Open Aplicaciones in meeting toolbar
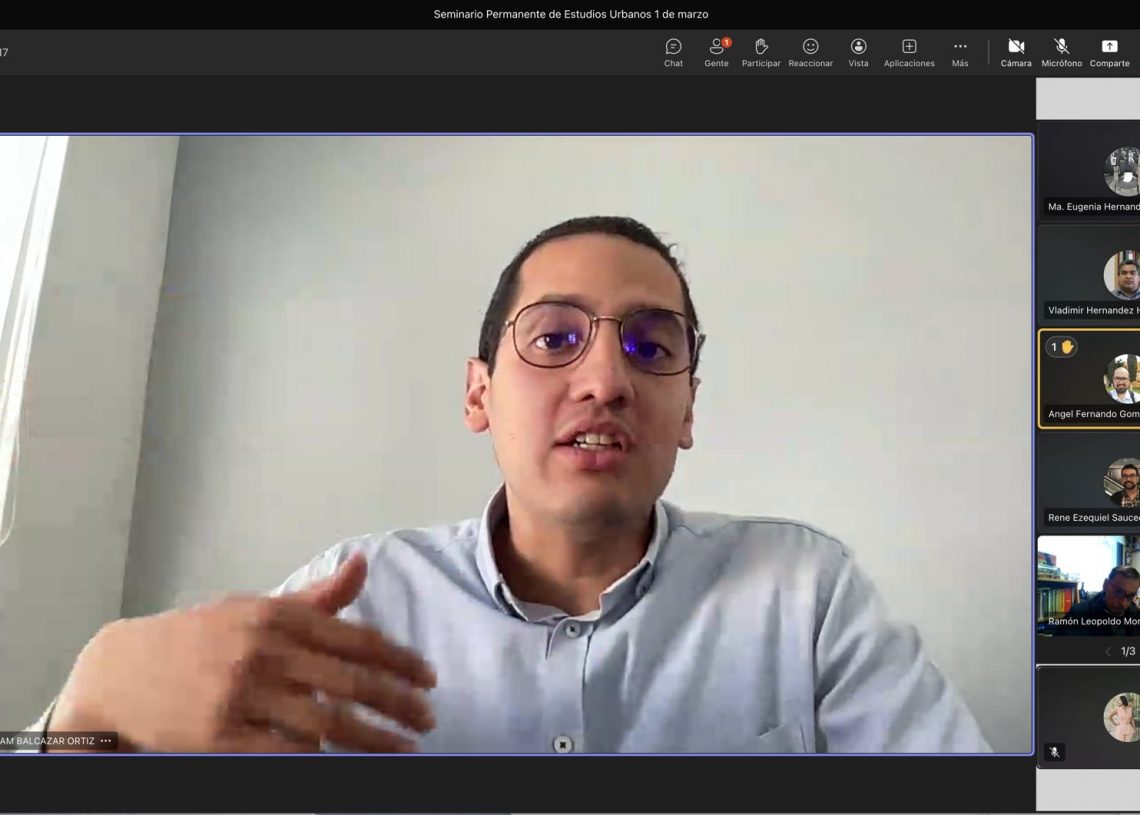Screen dimensions: 1140x815 coord(909,52)
